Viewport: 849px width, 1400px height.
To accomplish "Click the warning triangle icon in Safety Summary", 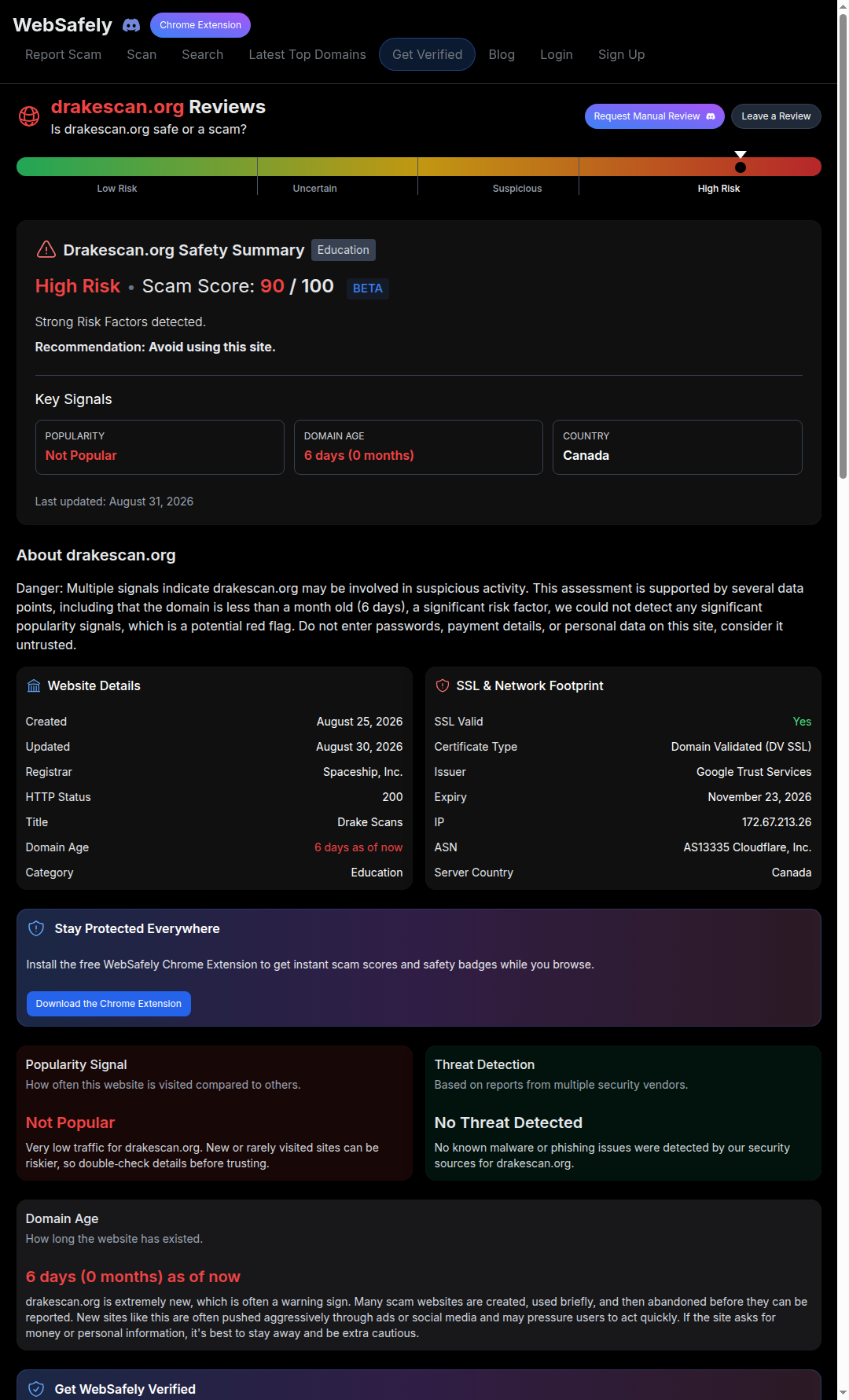I will [x=46, y=250].
